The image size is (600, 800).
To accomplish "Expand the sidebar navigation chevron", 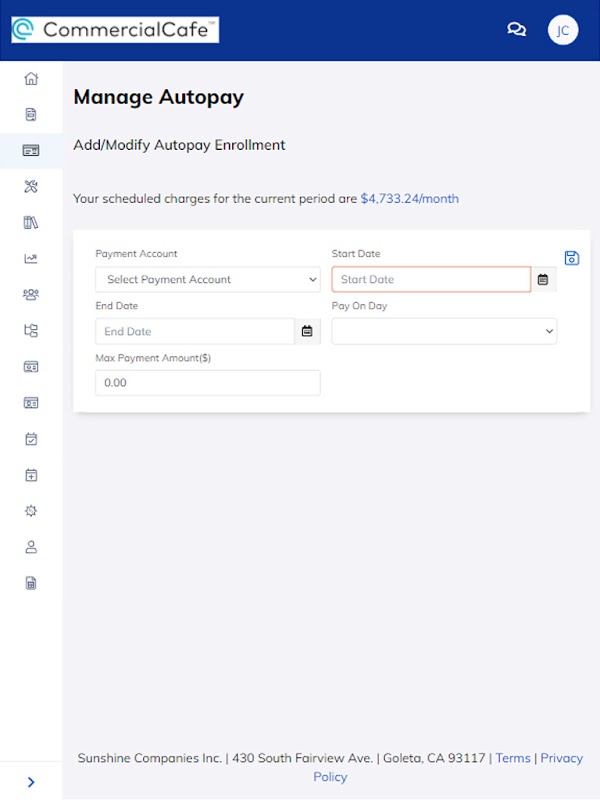I will point(31,782).
